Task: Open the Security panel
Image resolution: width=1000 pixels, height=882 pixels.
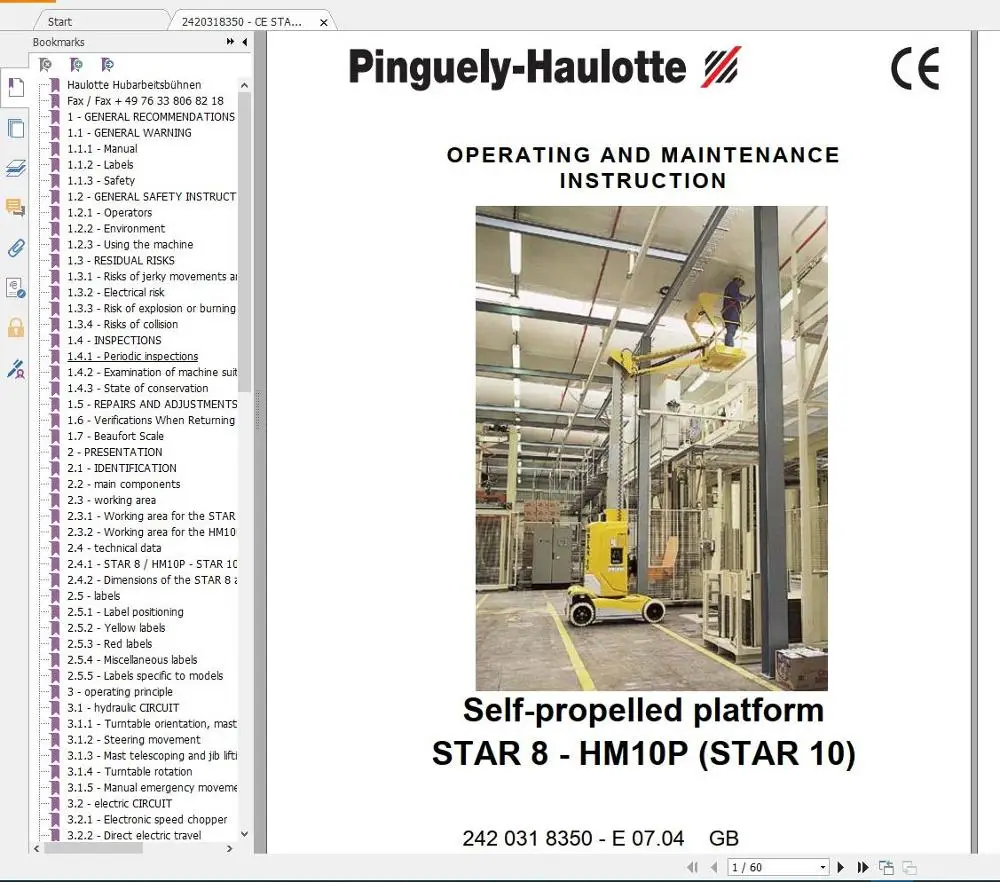Action: (x=15, y=327)
